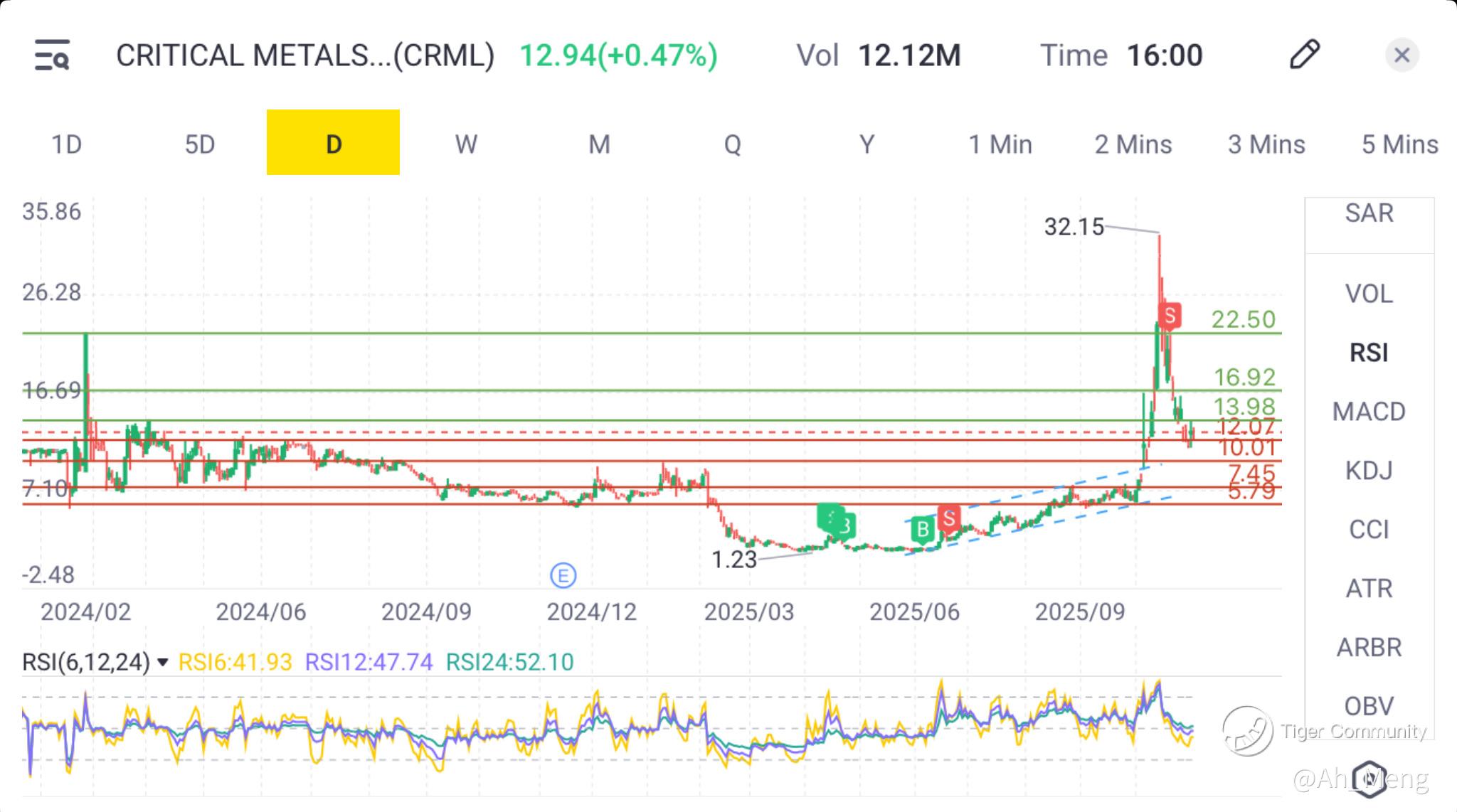The height and width of the screenshot is (812, 1457).
Task: Select the M monthly timeframe tab
Action: click(599, 144)
